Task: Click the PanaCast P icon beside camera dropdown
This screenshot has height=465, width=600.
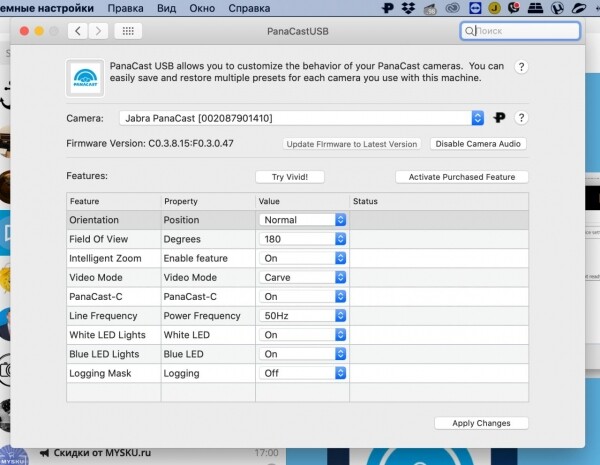Action: [499, 118]
